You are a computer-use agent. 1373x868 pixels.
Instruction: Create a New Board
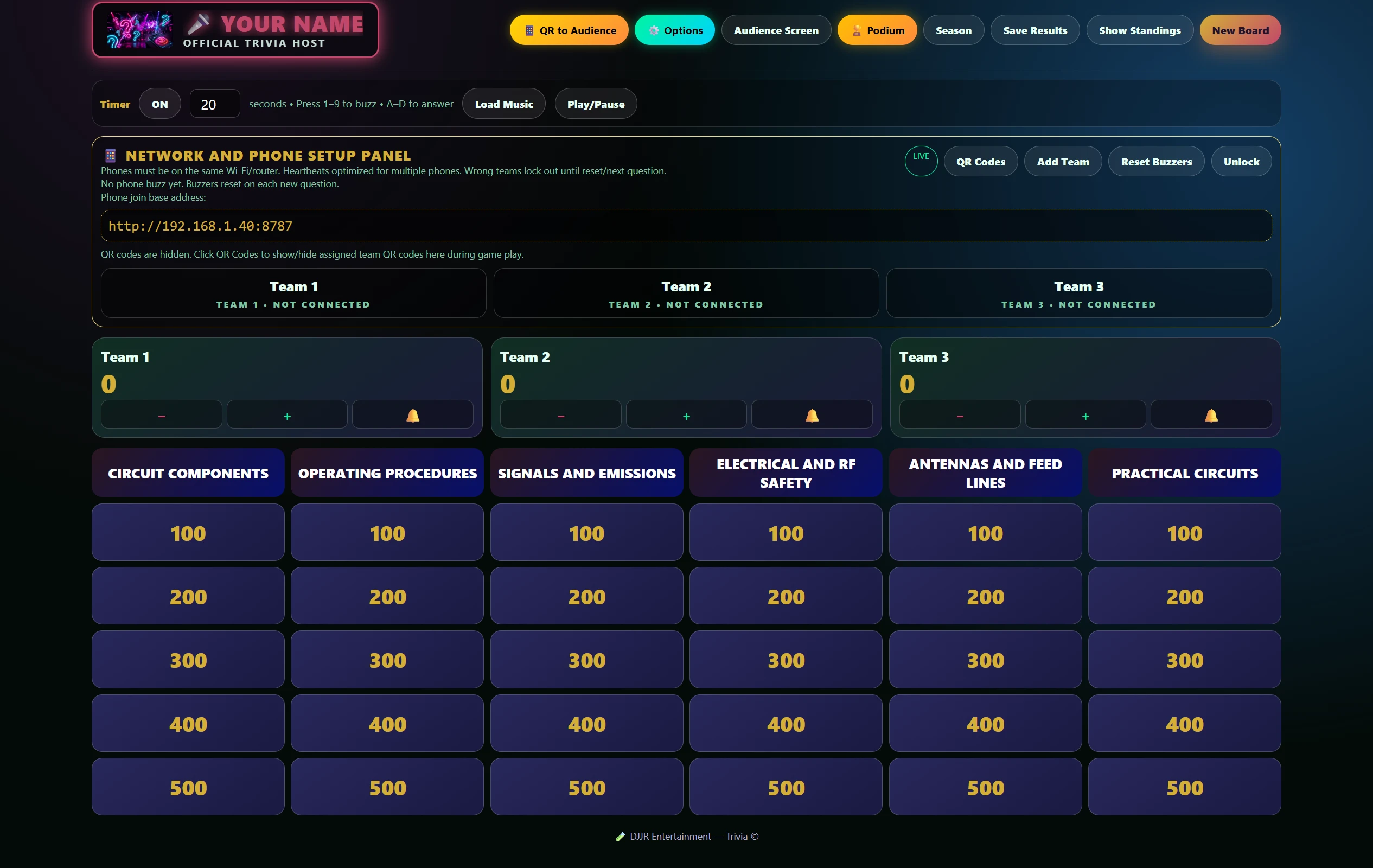pyautogui.click(x=1240, y=30)
